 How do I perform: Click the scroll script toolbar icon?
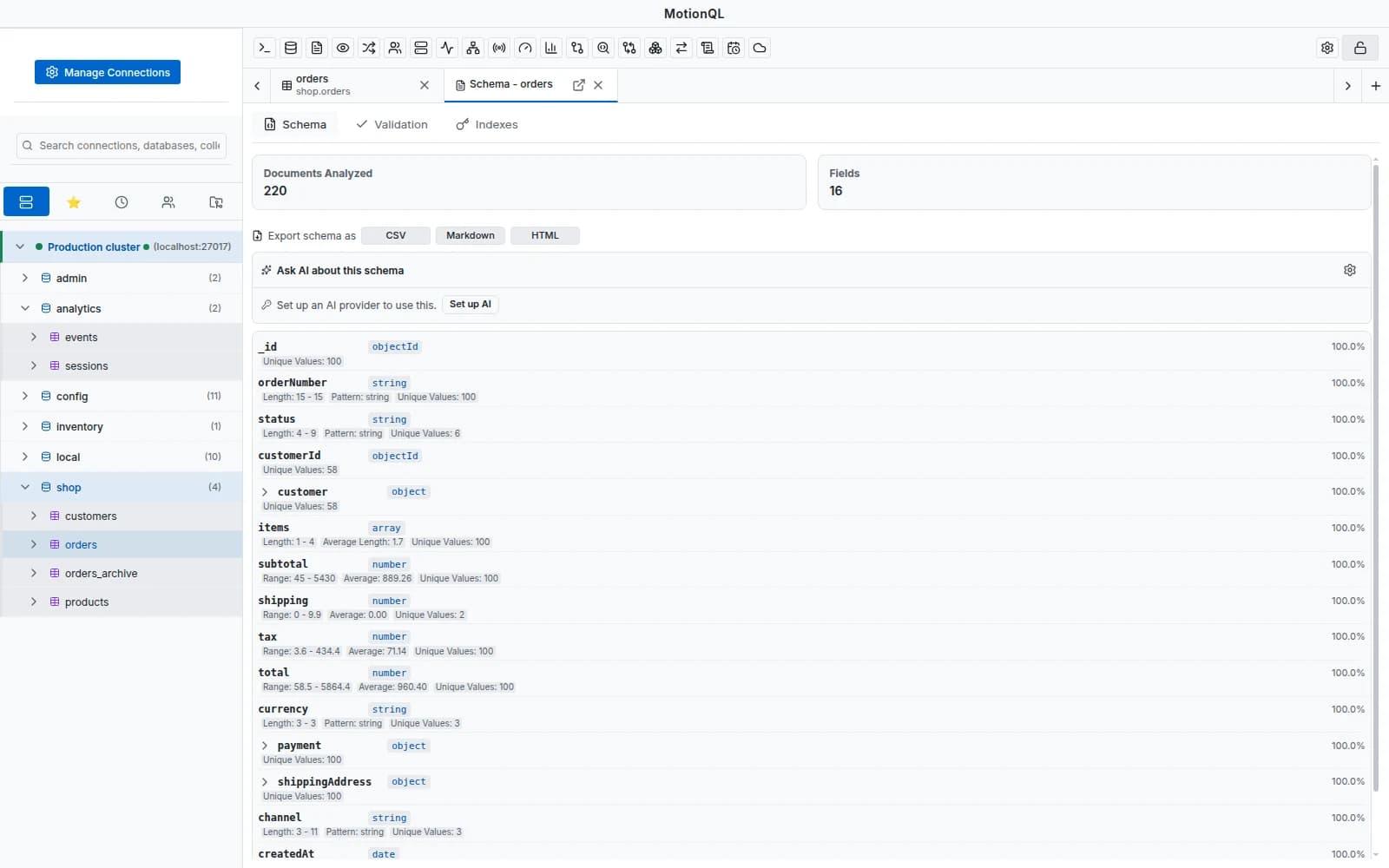click(x=708, y=48)
